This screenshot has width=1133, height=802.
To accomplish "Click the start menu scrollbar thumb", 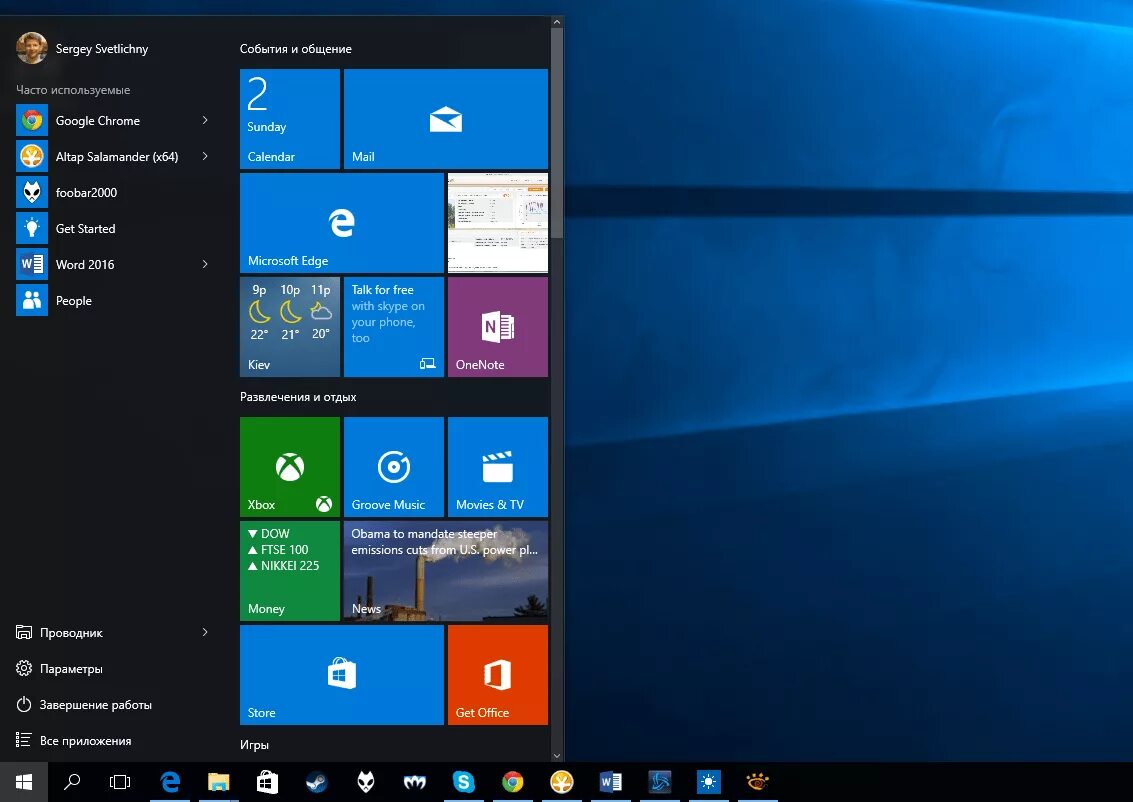I will coord(556,133).
